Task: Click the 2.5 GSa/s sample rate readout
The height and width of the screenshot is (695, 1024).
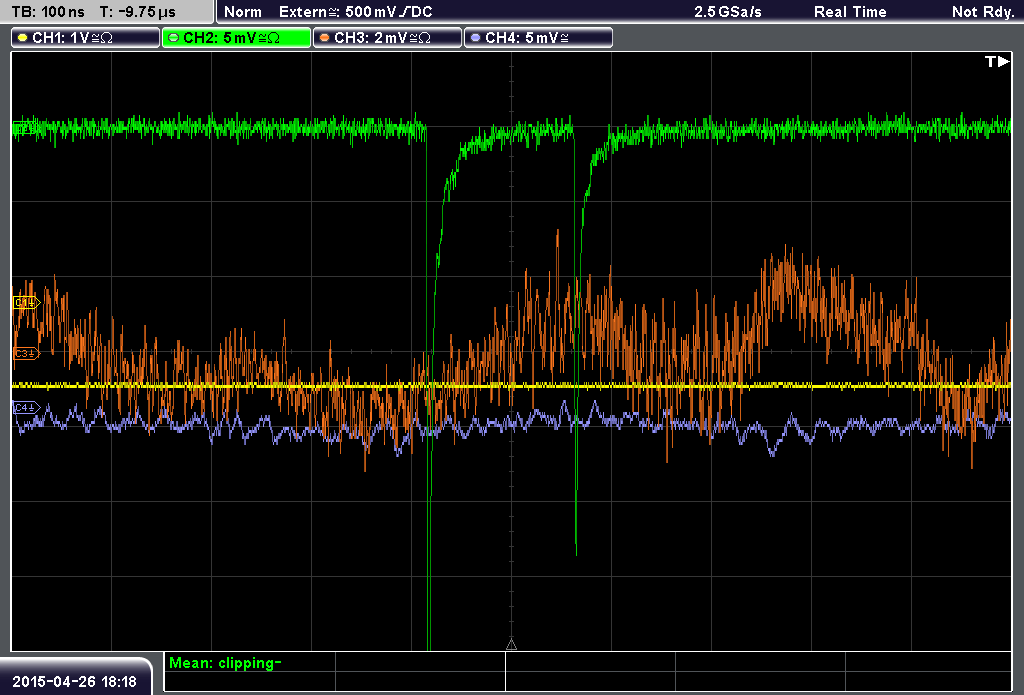Action: pyautogui.click(x=728, y=12)
